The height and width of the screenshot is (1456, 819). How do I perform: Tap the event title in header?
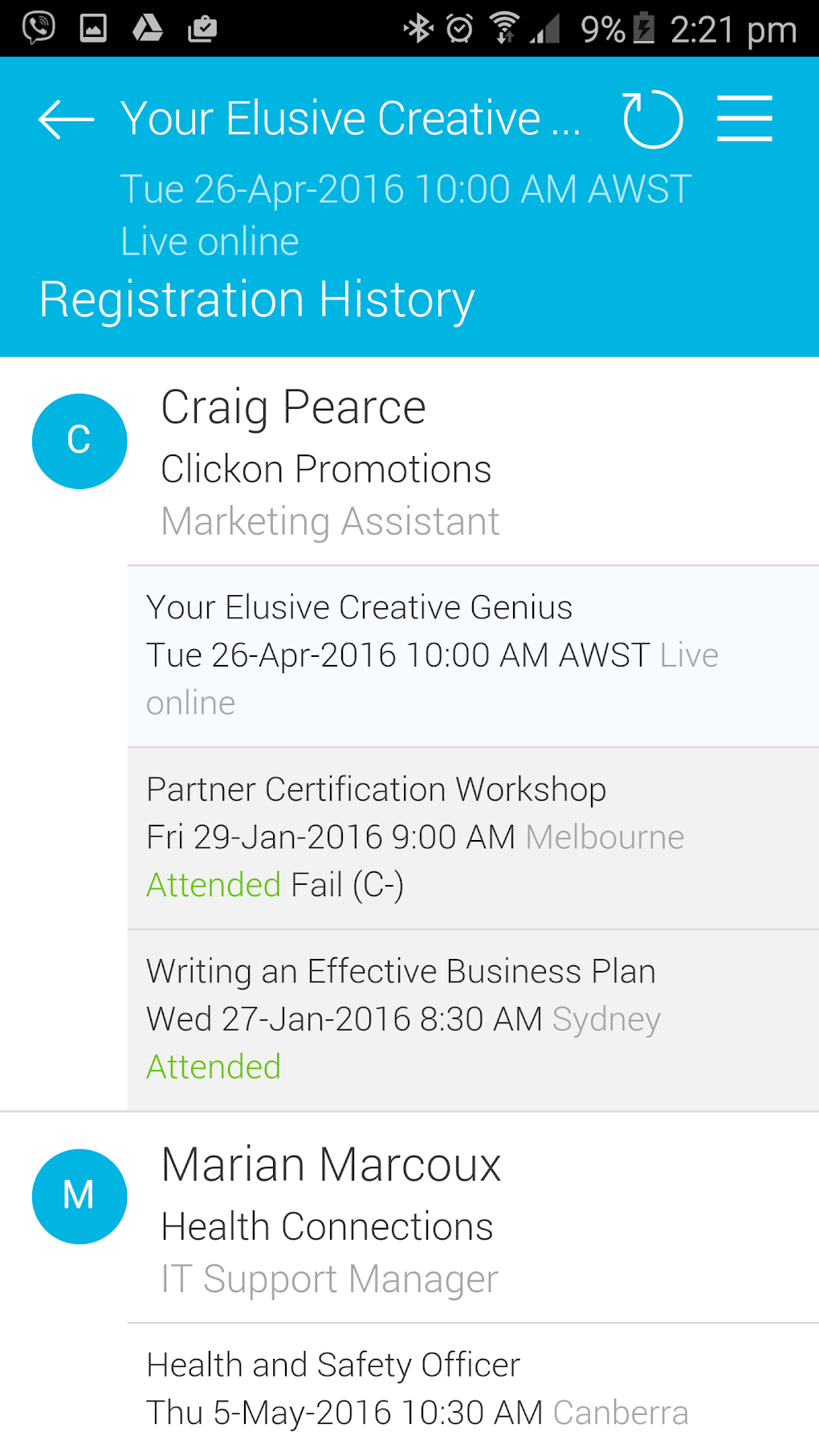[350, 120]
